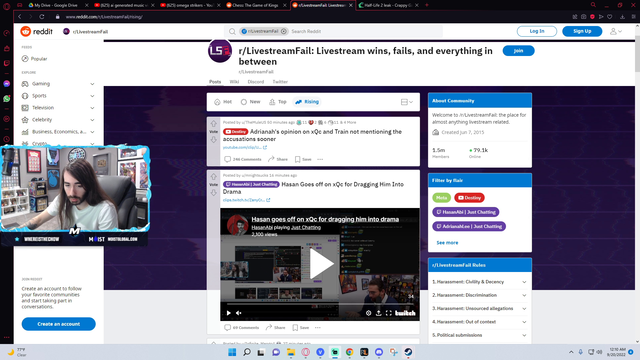Screen dimensions: 640x360
Task: Click the Join community button
Action: click(518, 51)
